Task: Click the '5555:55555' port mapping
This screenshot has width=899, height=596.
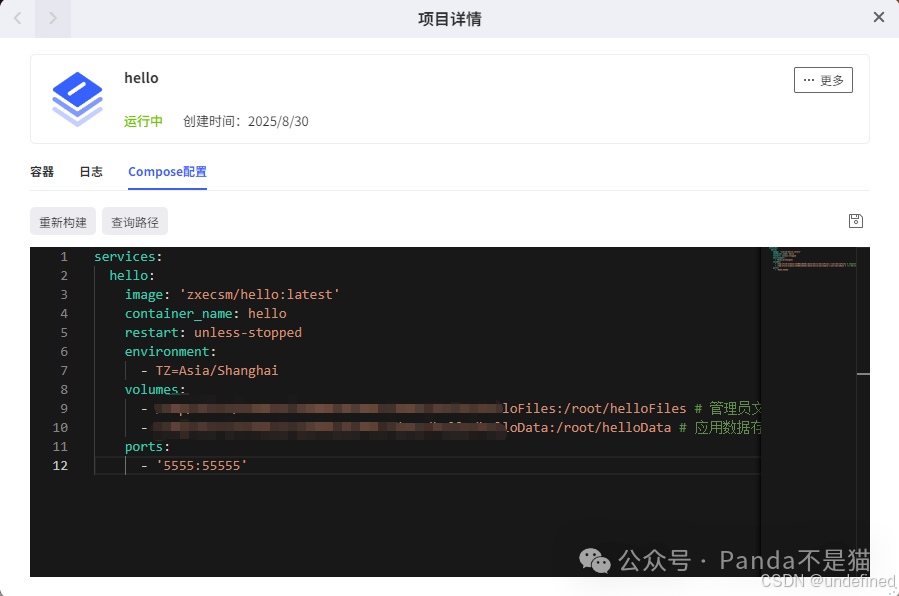Action: coord(201,465)
